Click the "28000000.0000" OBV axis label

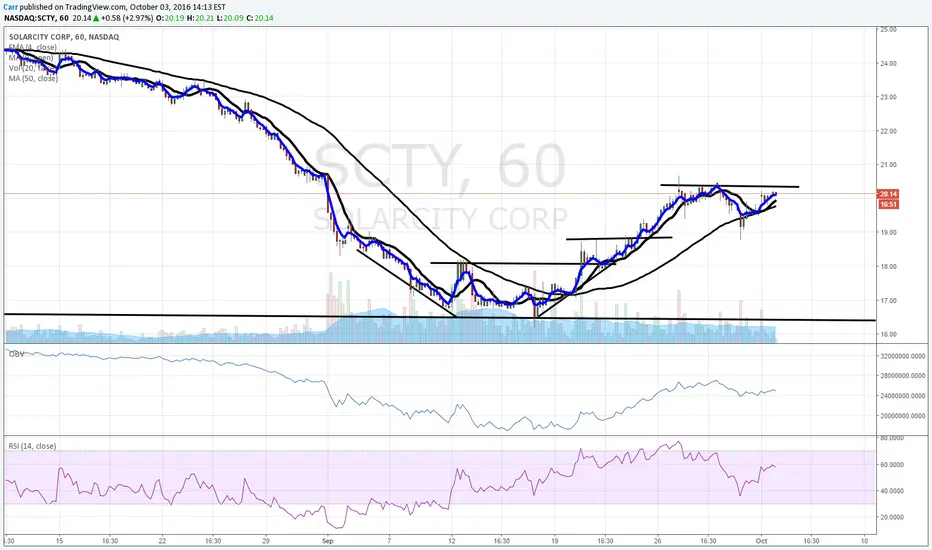point(903,375)
